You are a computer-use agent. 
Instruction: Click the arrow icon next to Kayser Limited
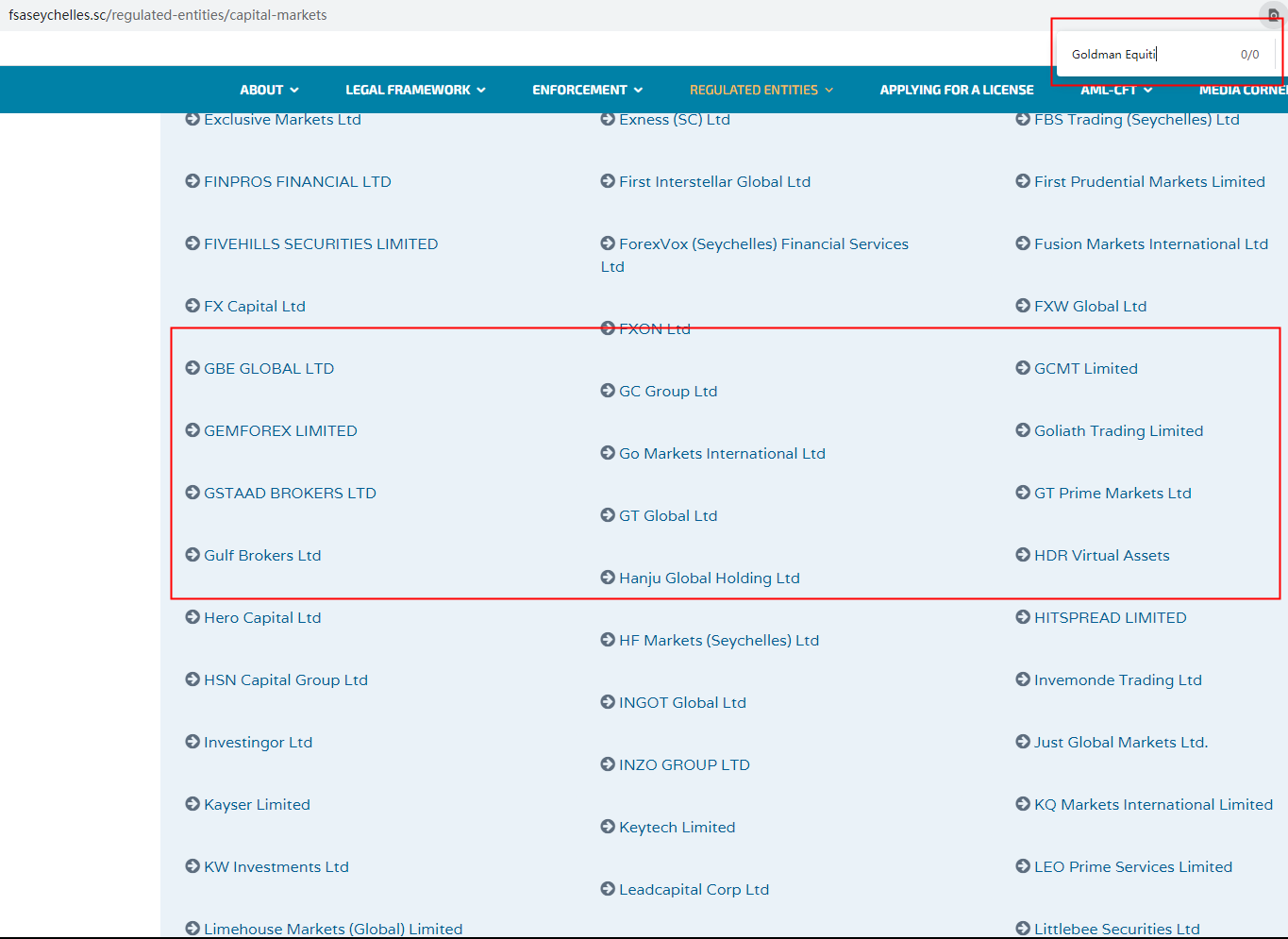tap(192, 804)
